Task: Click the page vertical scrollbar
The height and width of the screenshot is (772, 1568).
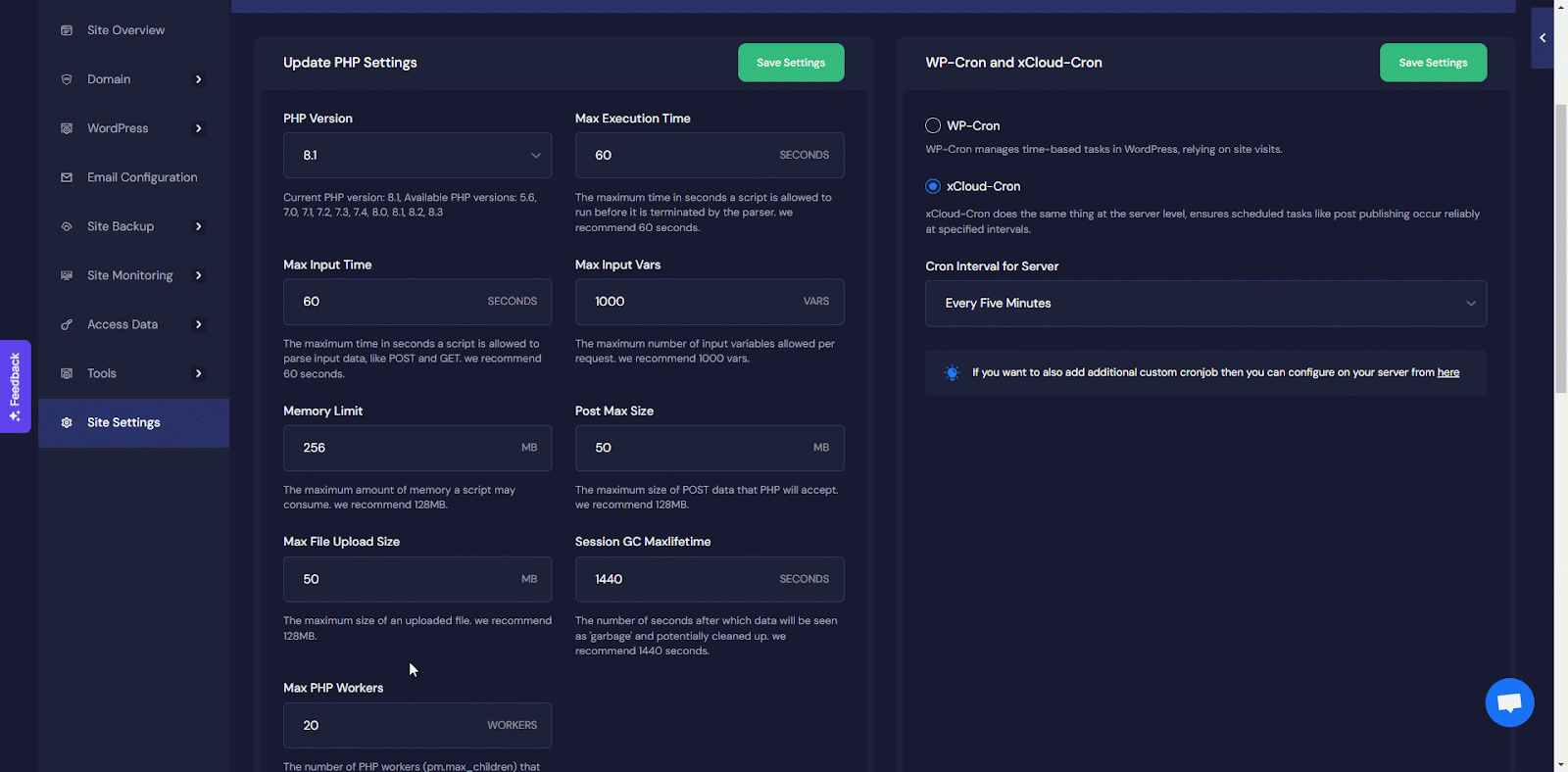Action: coord(1560,245)
